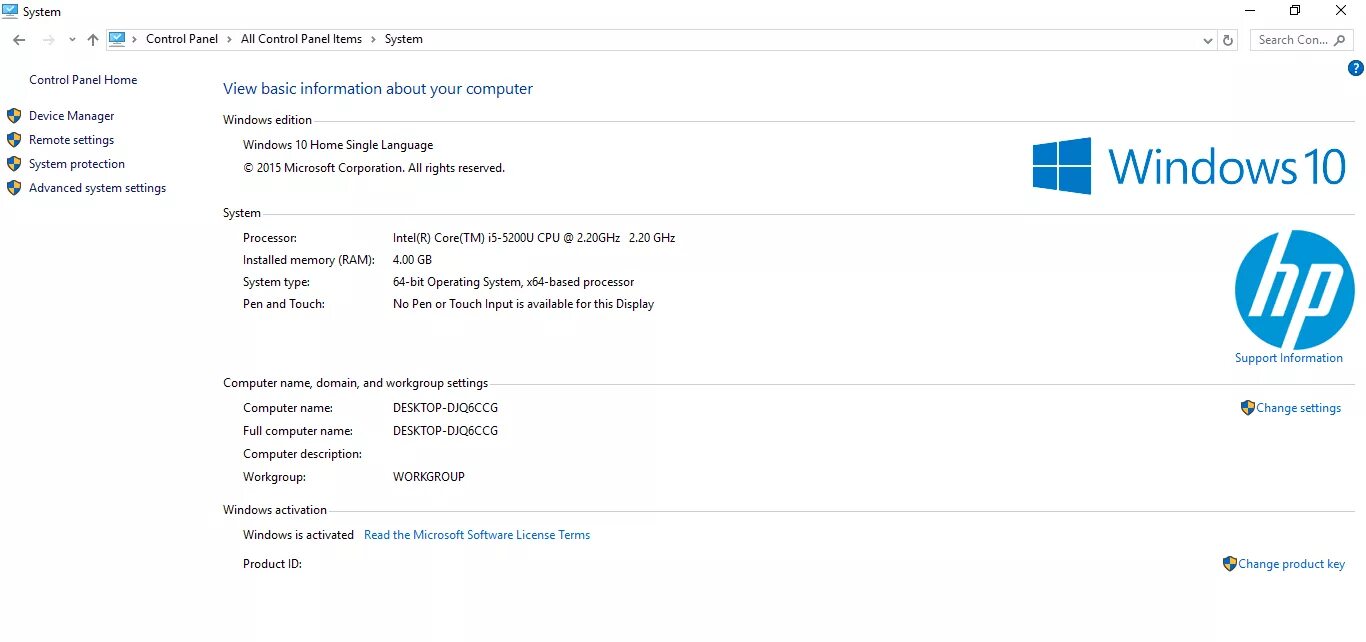1366x642 pixels.
Task: Click the Windows 10 logo
Action: pos(1189,166)
